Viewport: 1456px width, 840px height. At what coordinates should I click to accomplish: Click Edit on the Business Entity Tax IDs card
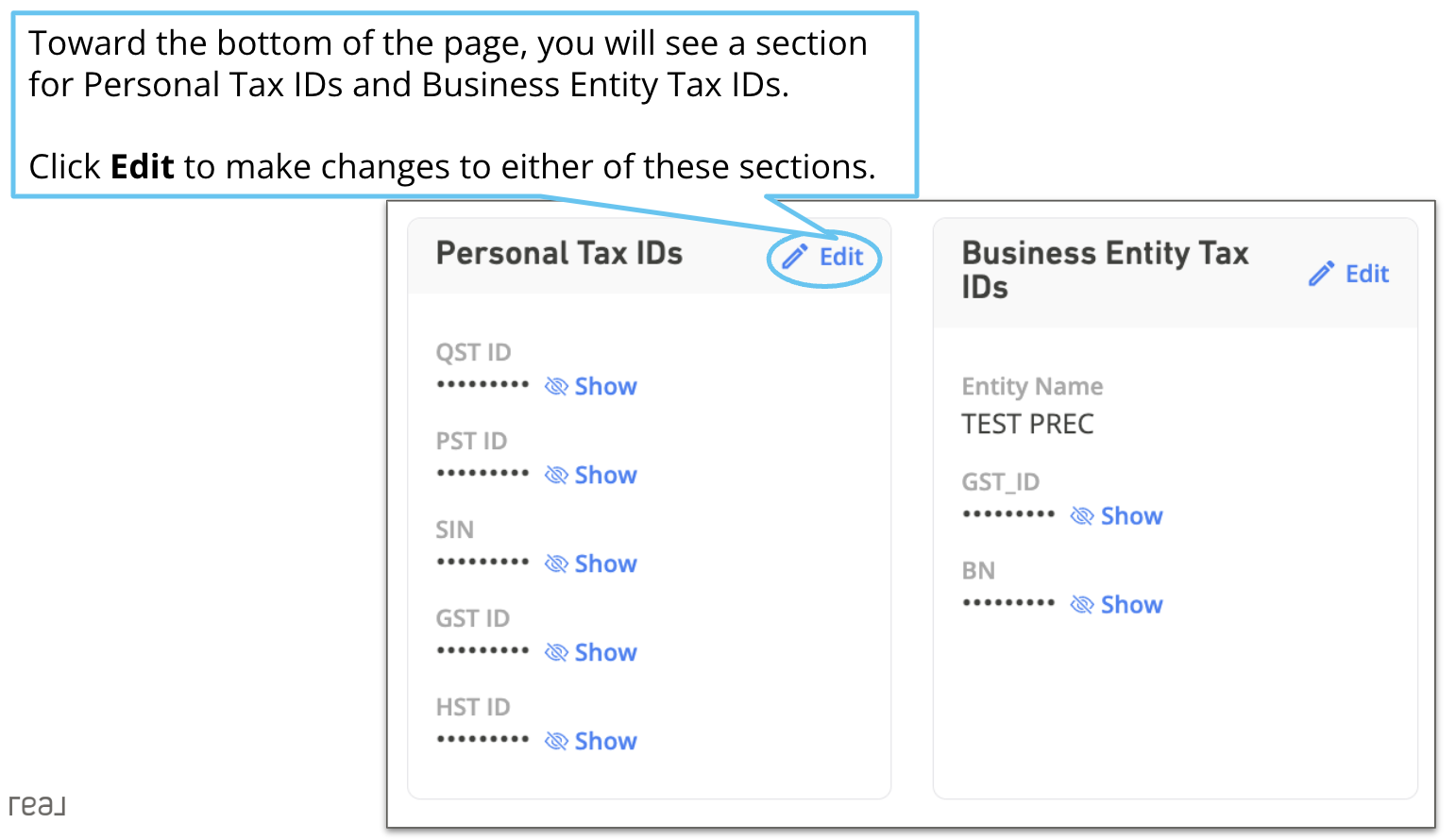tap(1366, 273)
